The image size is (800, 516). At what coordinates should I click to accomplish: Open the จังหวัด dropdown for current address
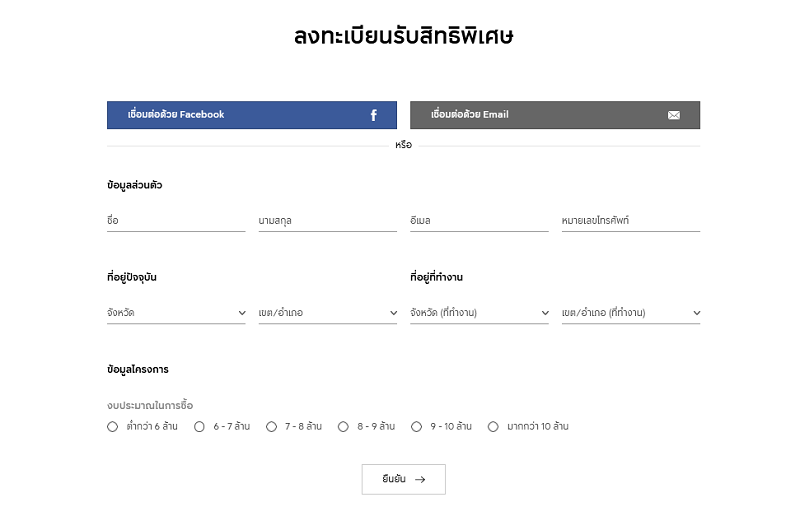tap(176, 313)
